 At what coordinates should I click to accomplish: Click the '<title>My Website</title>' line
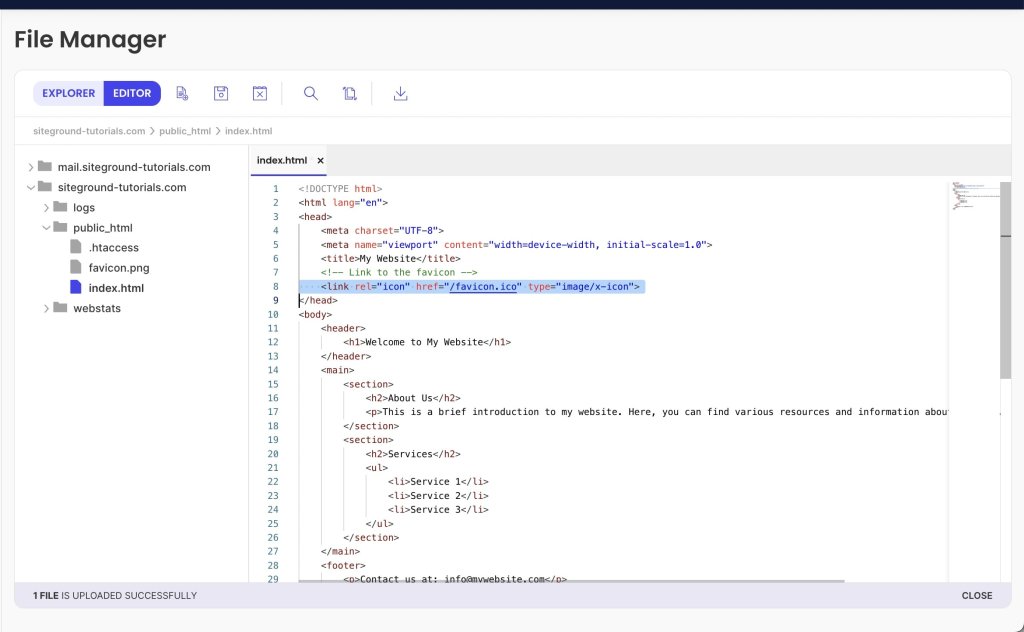pyautogui.click(x=391, y=259)
